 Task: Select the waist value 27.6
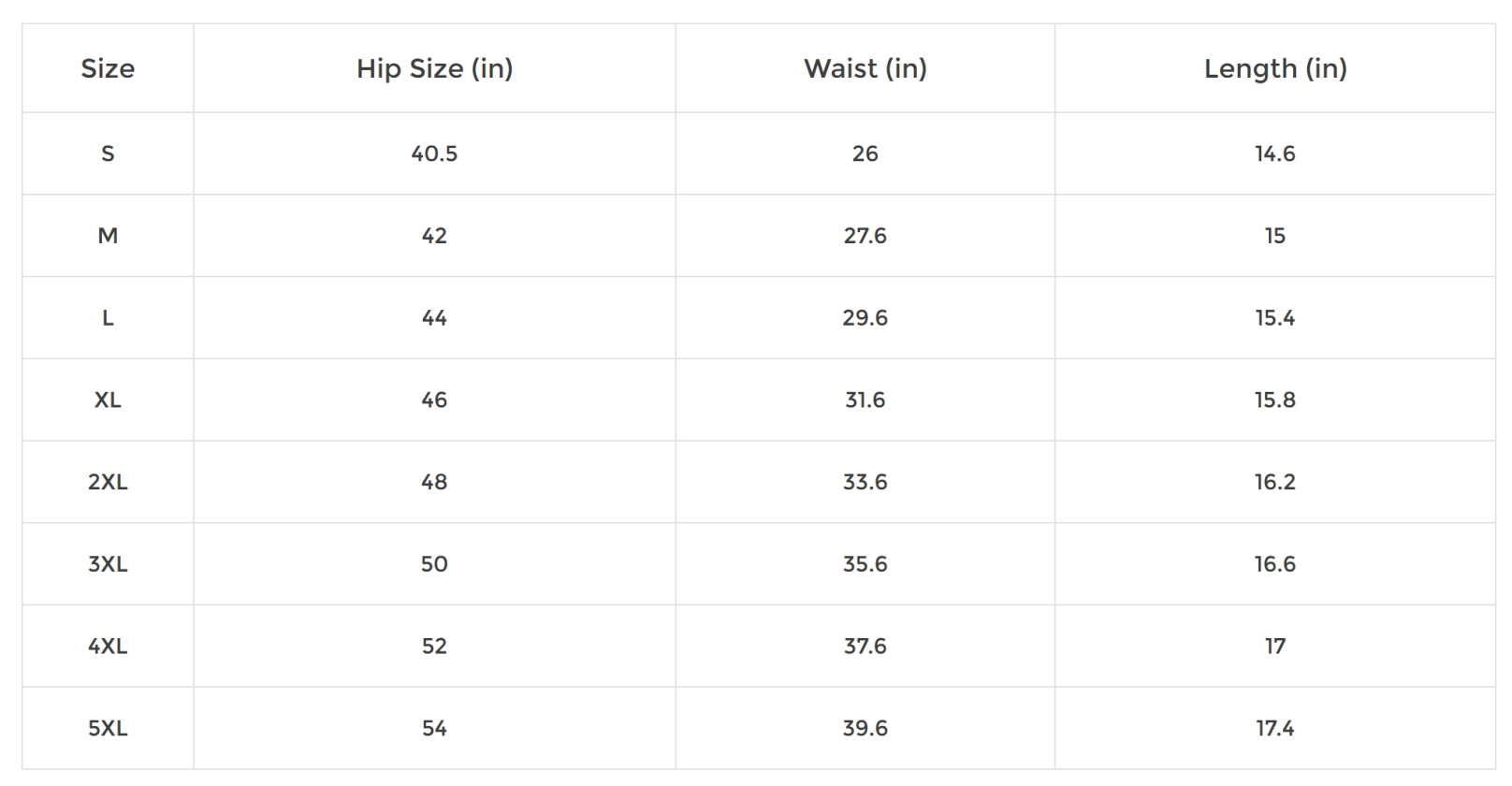(x=865, y=236)
